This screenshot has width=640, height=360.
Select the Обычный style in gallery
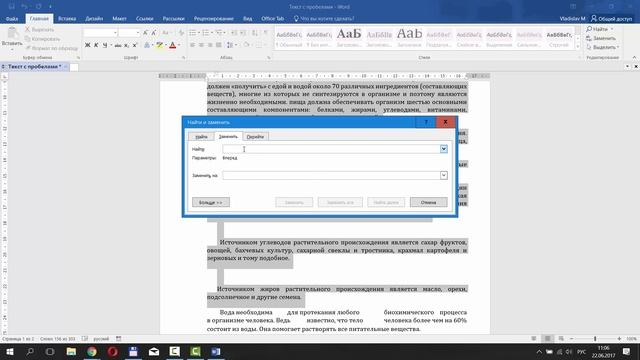pos(289,39)
